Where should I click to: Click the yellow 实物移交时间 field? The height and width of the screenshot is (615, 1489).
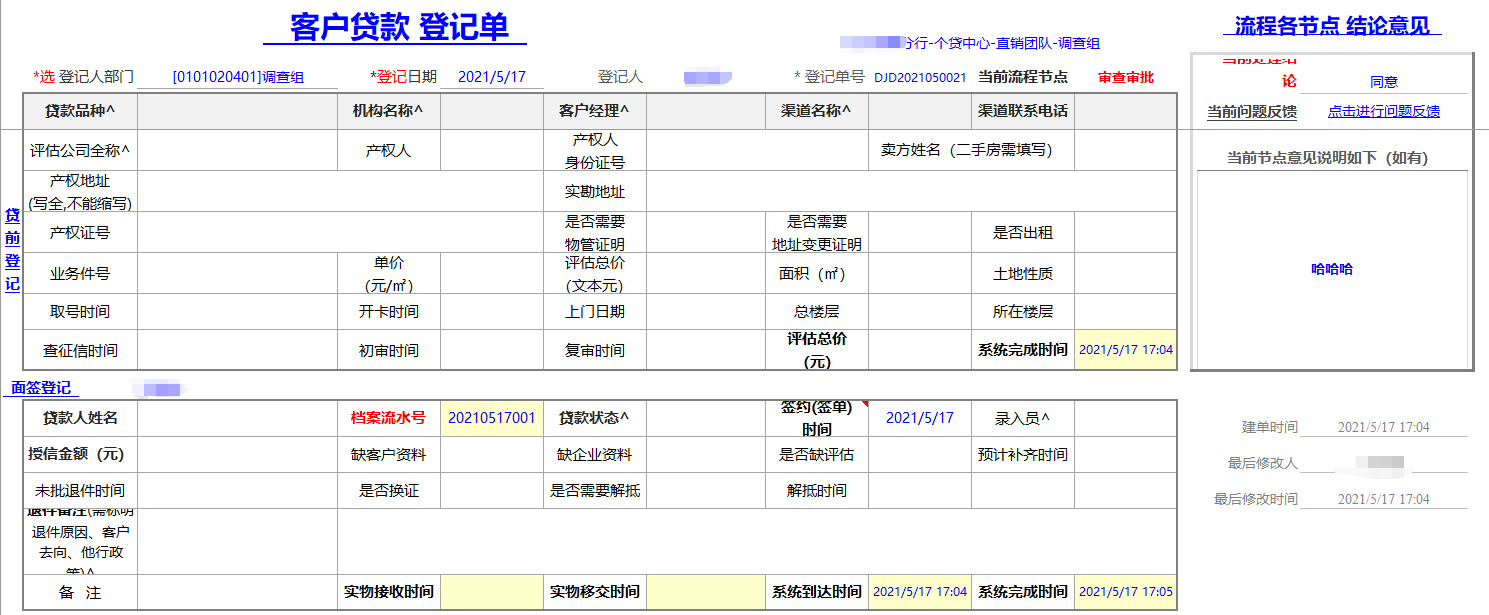pos(706,592)
